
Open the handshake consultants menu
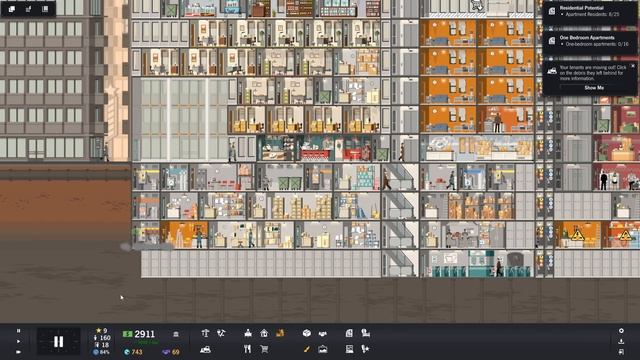[x=323, y=333]
